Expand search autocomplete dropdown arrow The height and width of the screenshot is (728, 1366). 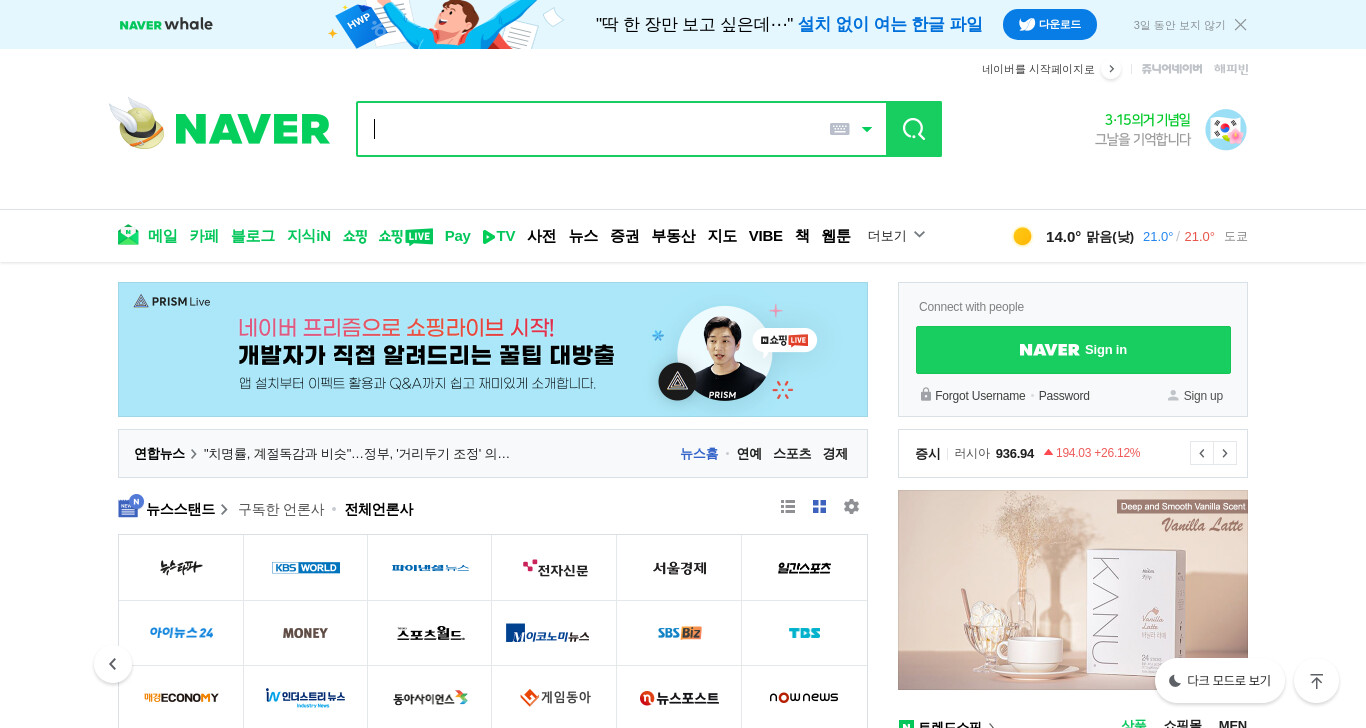pyautogui.click(x=867, y=129)
